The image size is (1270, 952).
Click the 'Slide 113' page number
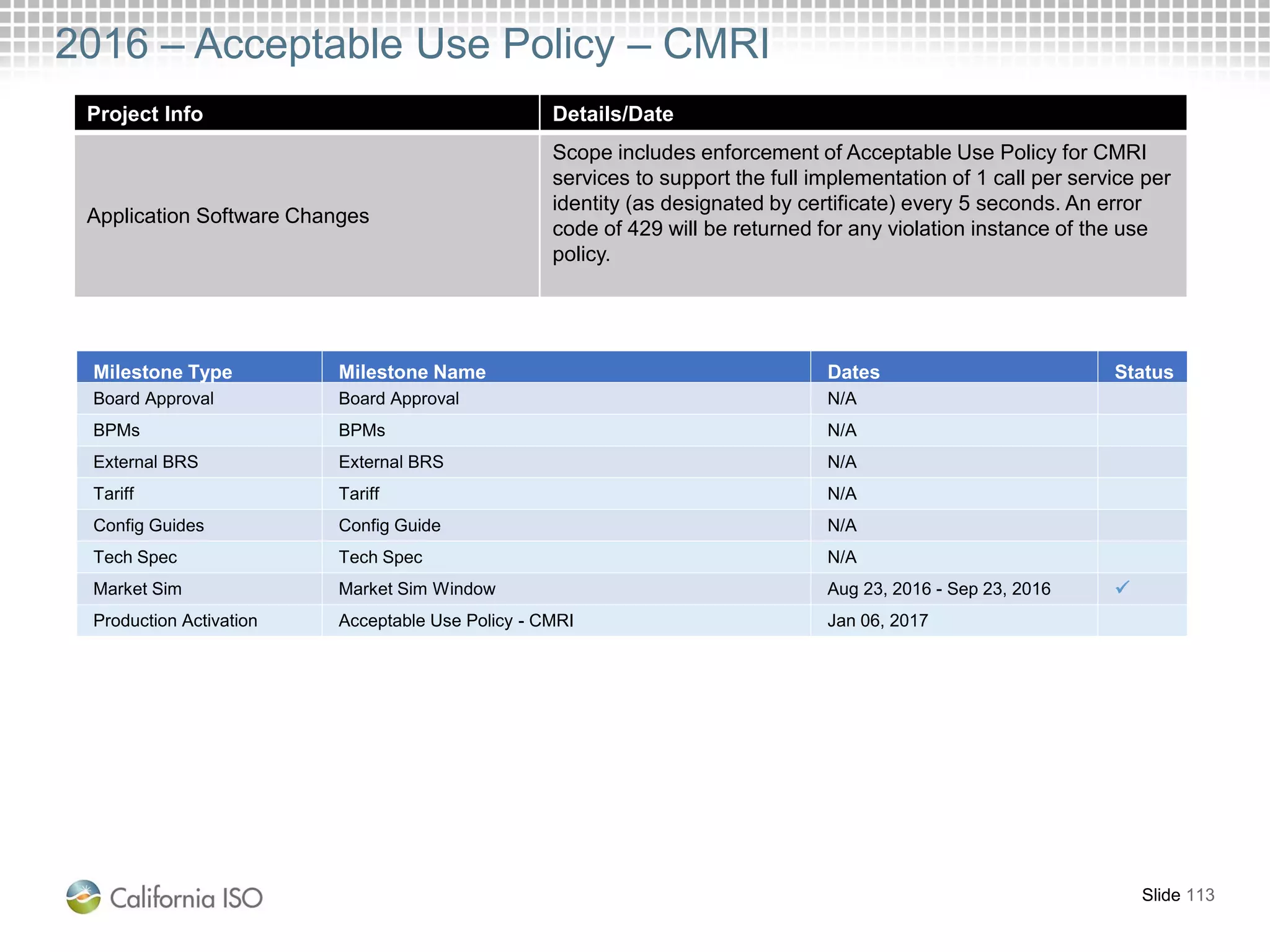(x=1178, y=895)
